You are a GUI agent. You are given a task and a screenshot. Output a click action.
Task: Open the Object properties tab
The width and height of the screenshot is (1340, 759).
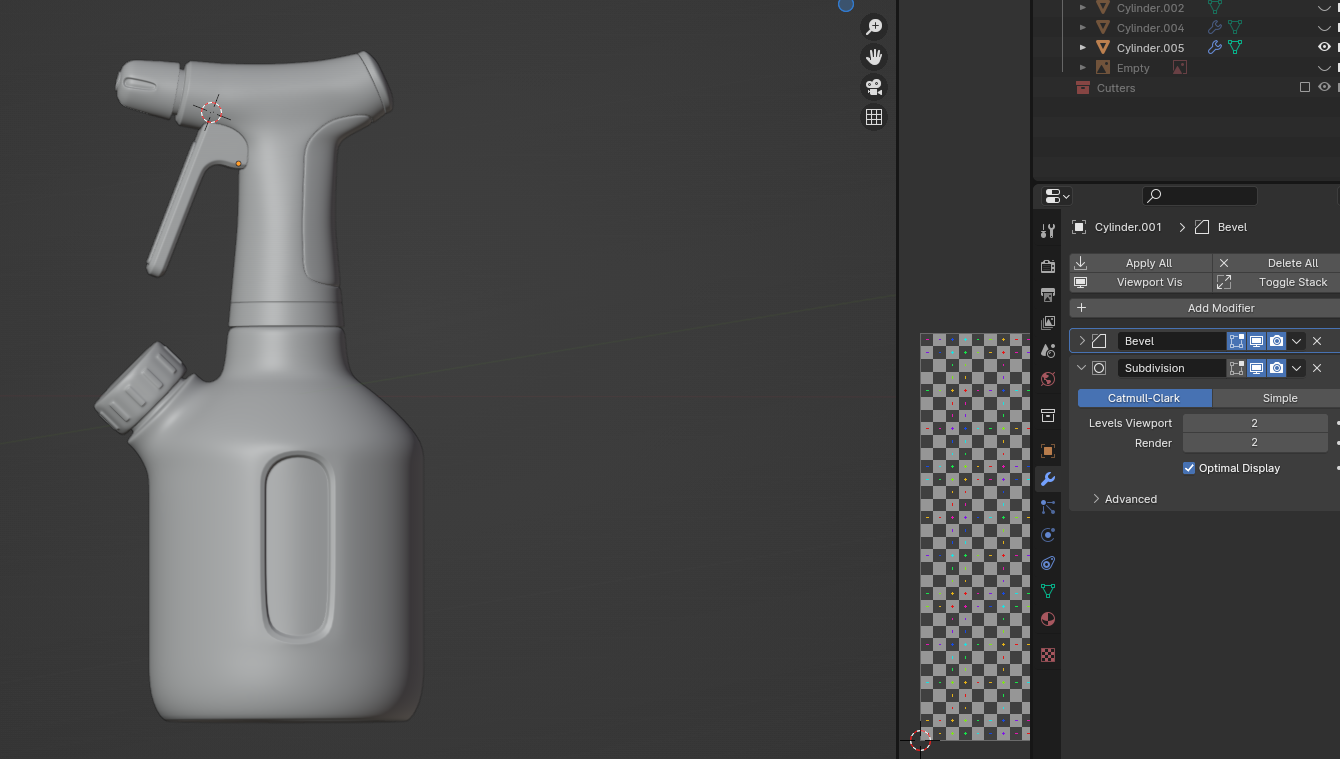(1048, 451)
